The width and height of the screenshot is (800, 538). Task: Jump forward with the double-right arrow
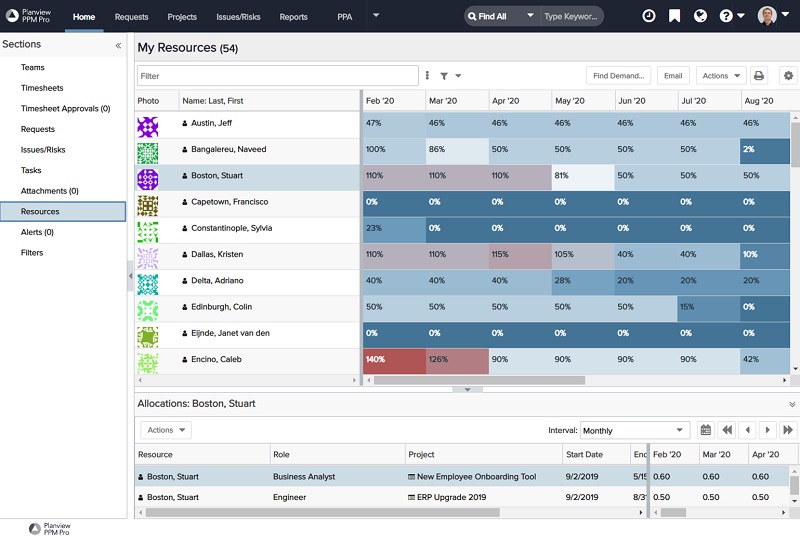[788, 430]
